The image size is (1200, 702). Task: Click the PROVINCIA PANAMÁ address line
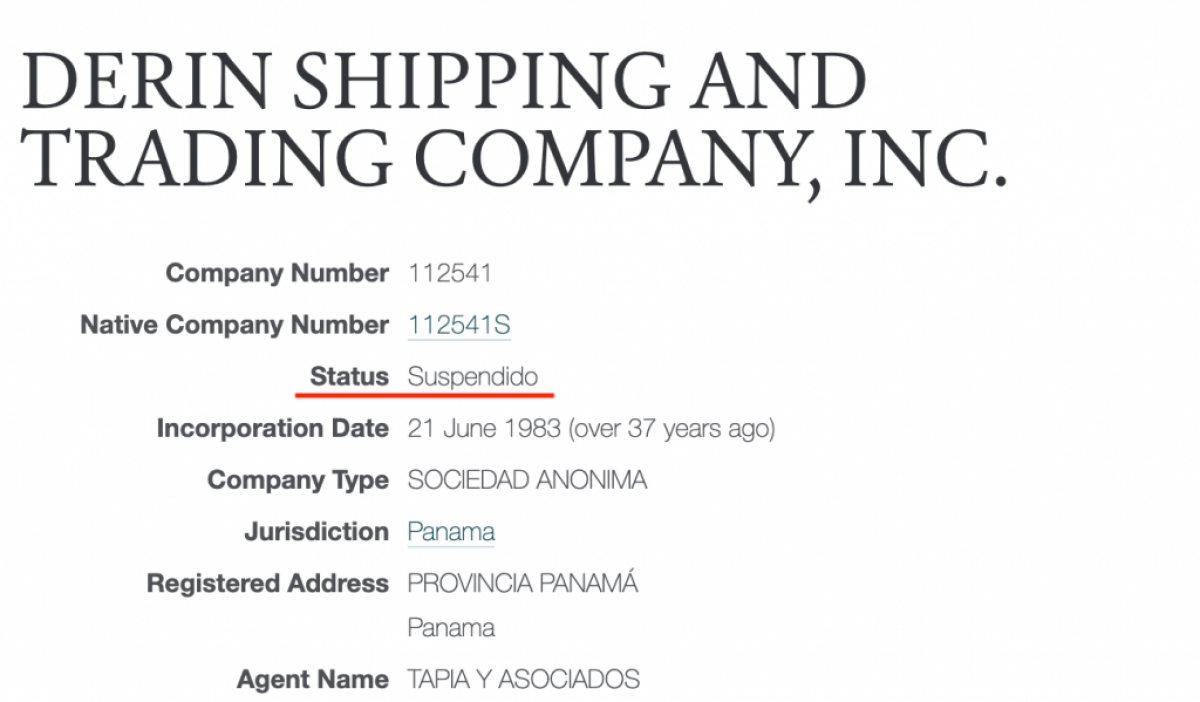pos(522,583)
